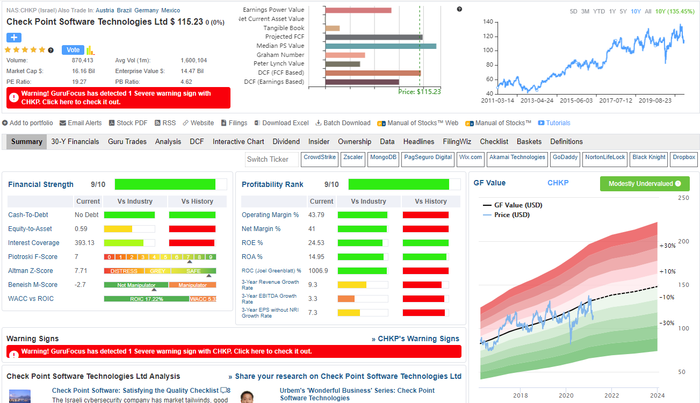
Task: Select the 3M chart range
Action: pos(585,12)
